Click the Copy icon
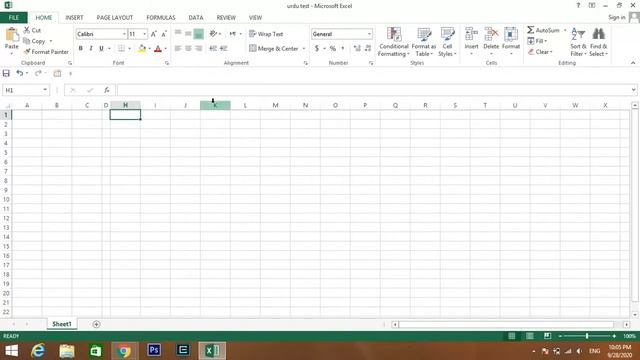 pos(27,41)
